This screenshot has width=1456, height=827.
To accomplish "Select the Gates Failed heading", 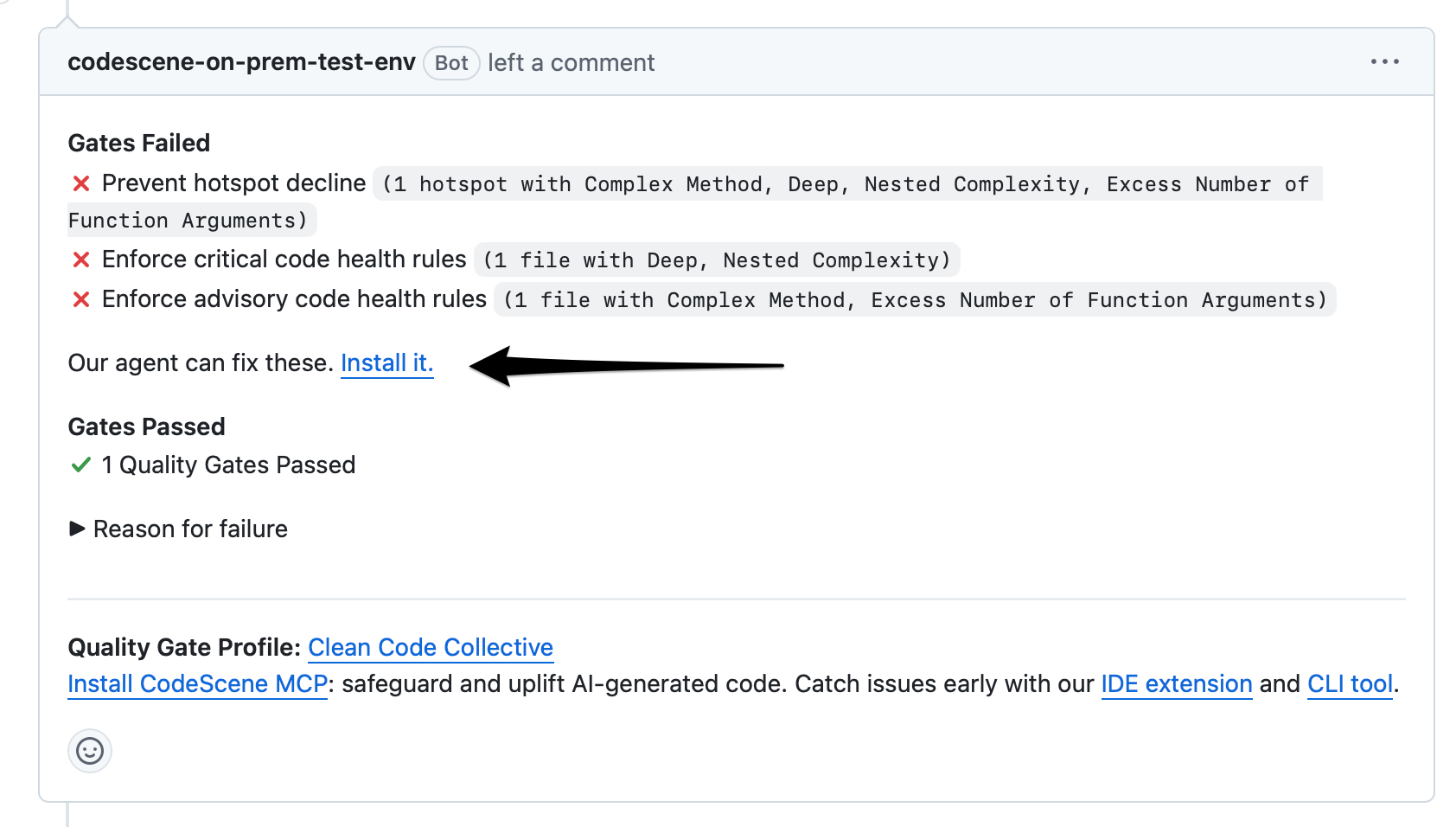I will point(139,143).
